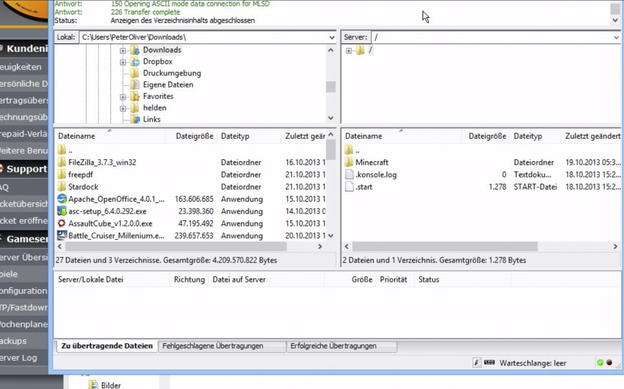Click the local parent directory folder icon
This screenshot has height=389, width=624.
click(62, 150)
